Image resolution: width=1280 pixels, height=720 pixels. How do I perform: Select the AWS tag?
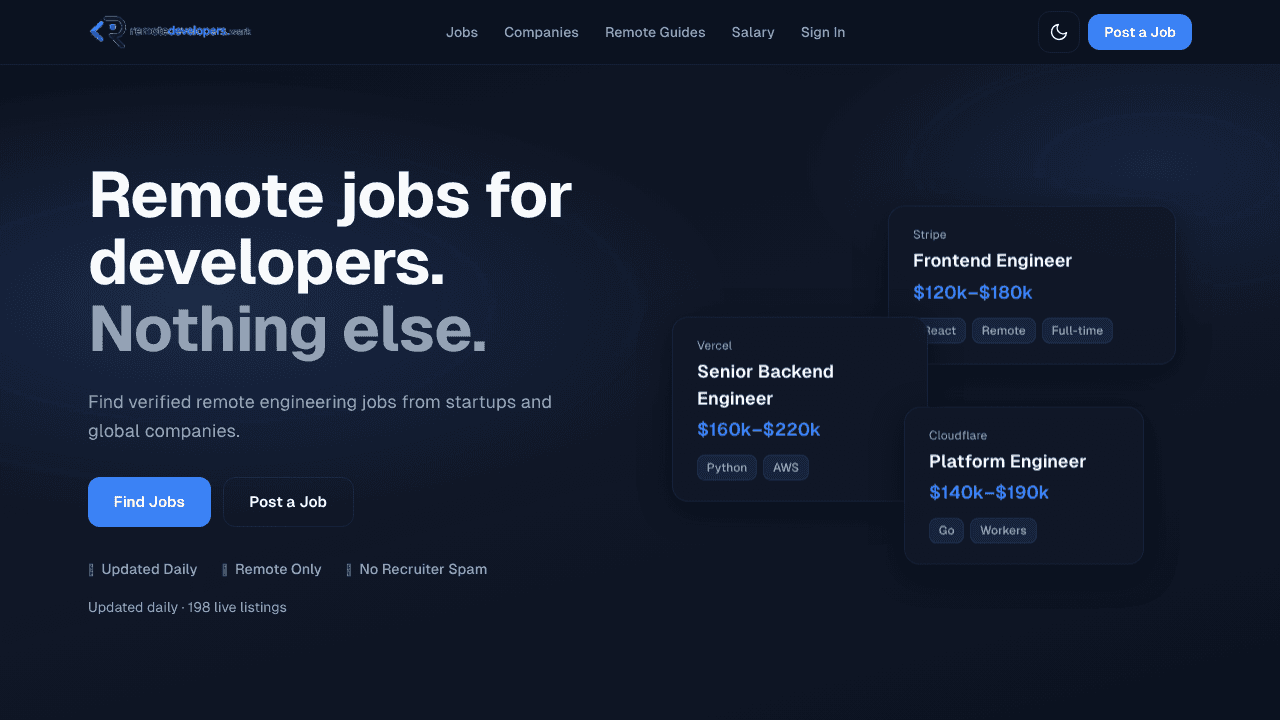786,467
